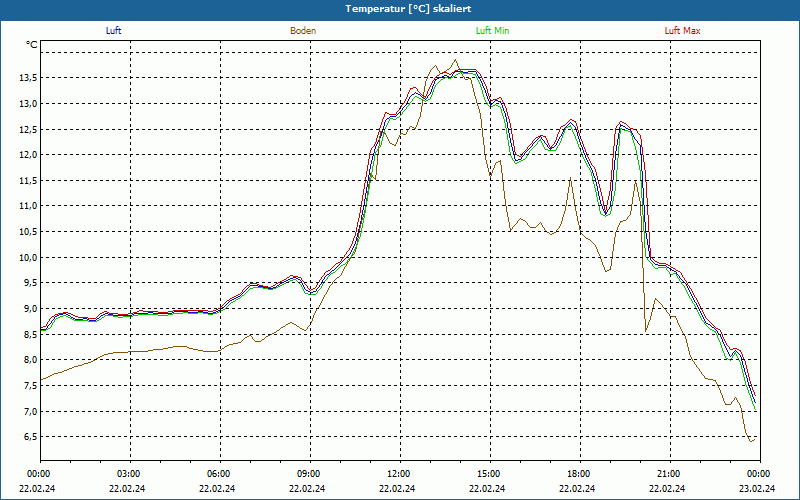Image resolution: width=800 pixels, height=500 pixels.
Task: Click the '13,0' y-axis value
Action: (29, 104)
